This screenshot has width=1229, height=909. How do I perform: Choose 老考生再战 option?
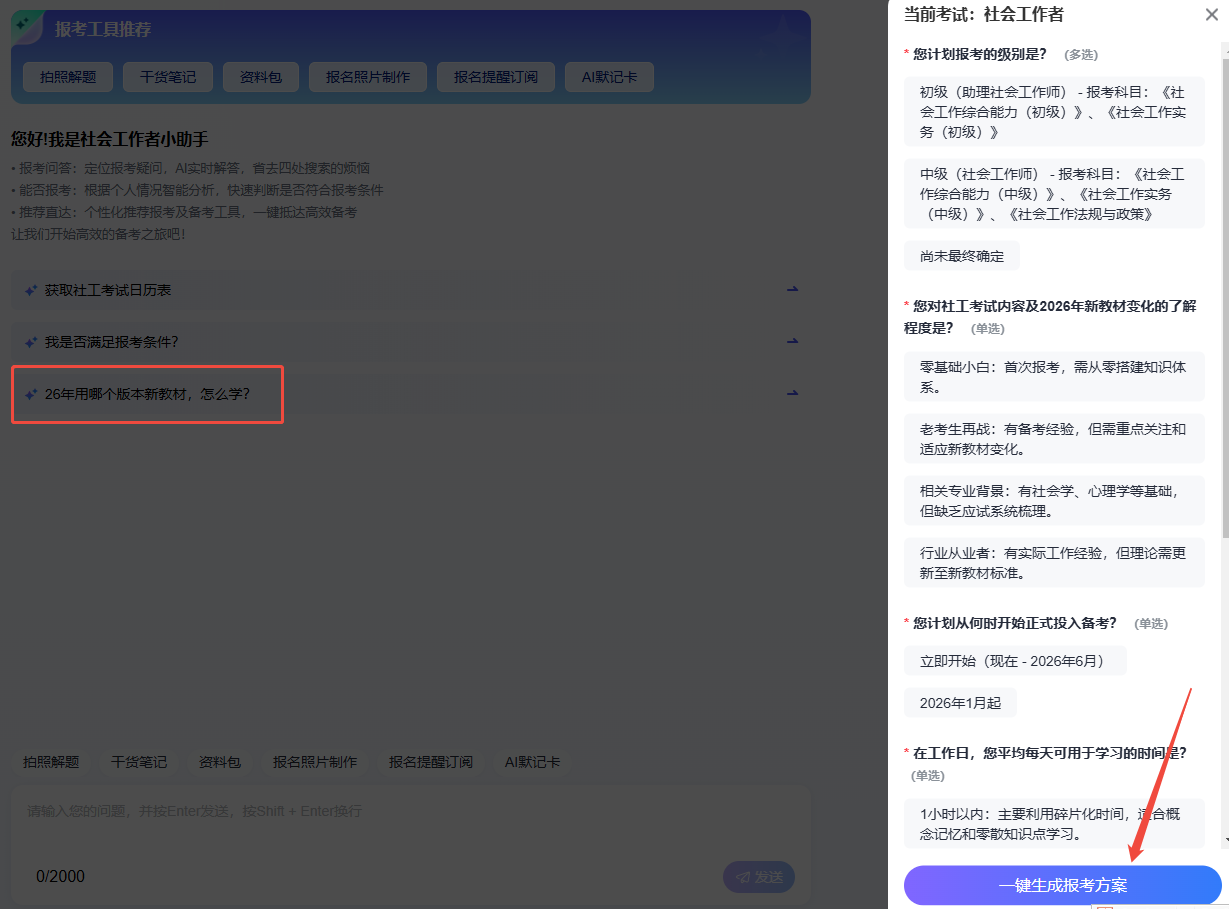(1054, 439)
